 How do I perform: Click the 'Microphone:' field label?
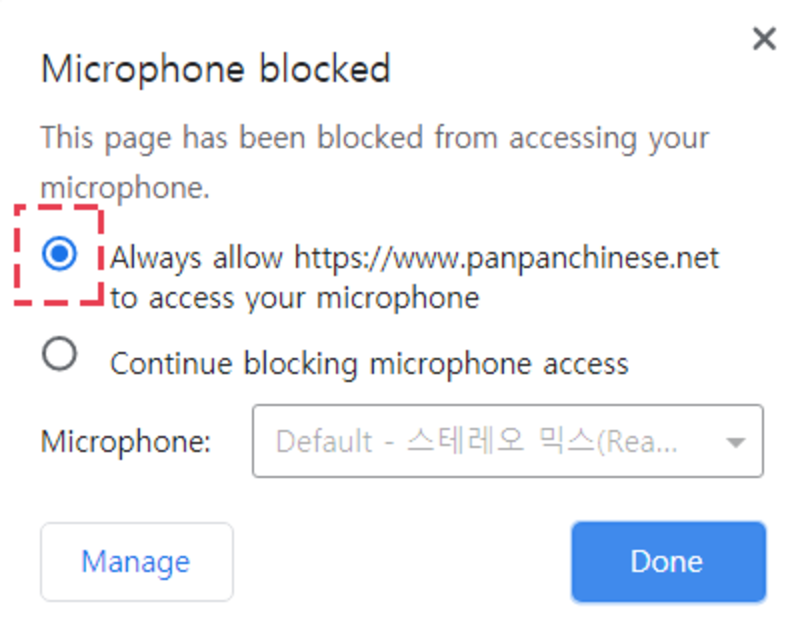click(126, 441)
